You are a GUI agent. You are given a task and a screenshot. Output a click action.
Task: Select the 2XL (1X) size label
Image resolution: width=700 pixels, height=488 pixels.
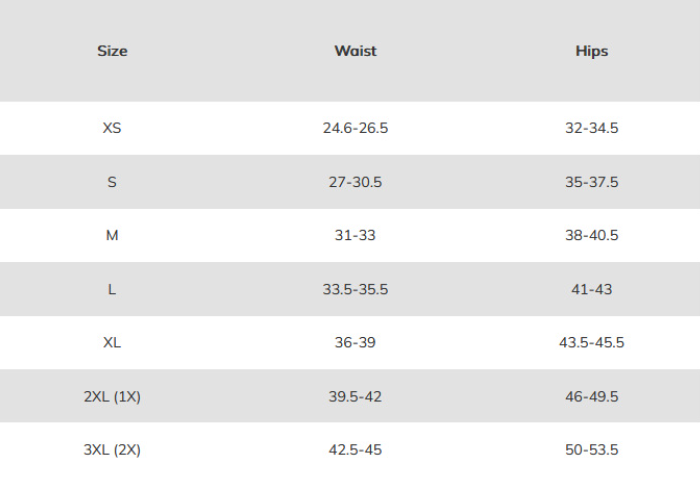coord(112,396)
